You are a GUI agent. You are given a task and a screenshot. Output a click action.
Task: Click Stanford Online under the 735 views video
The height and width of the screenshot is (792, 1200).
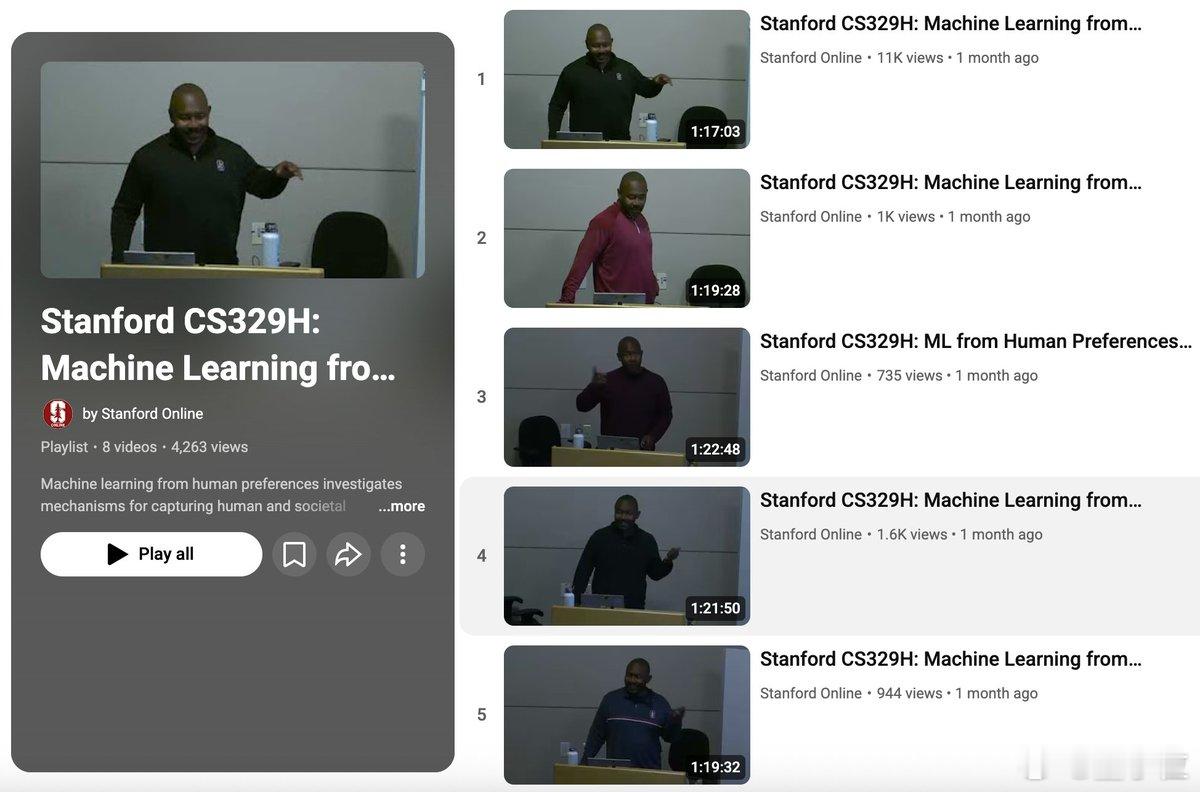pos(811,376)
